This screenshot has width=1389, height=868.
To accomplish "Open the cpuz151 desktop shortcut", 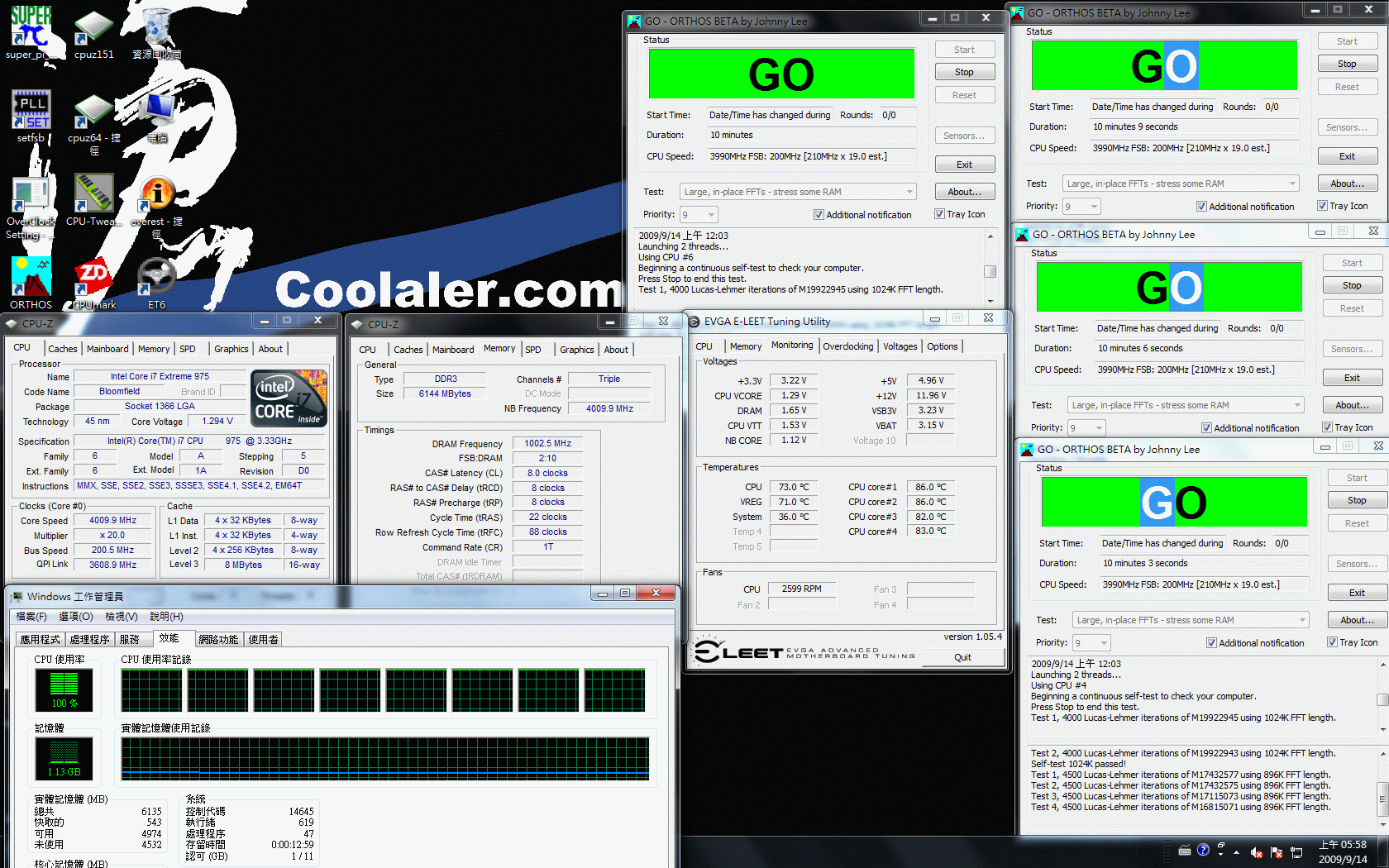I will pyautogui.click(x=93, y=33).
